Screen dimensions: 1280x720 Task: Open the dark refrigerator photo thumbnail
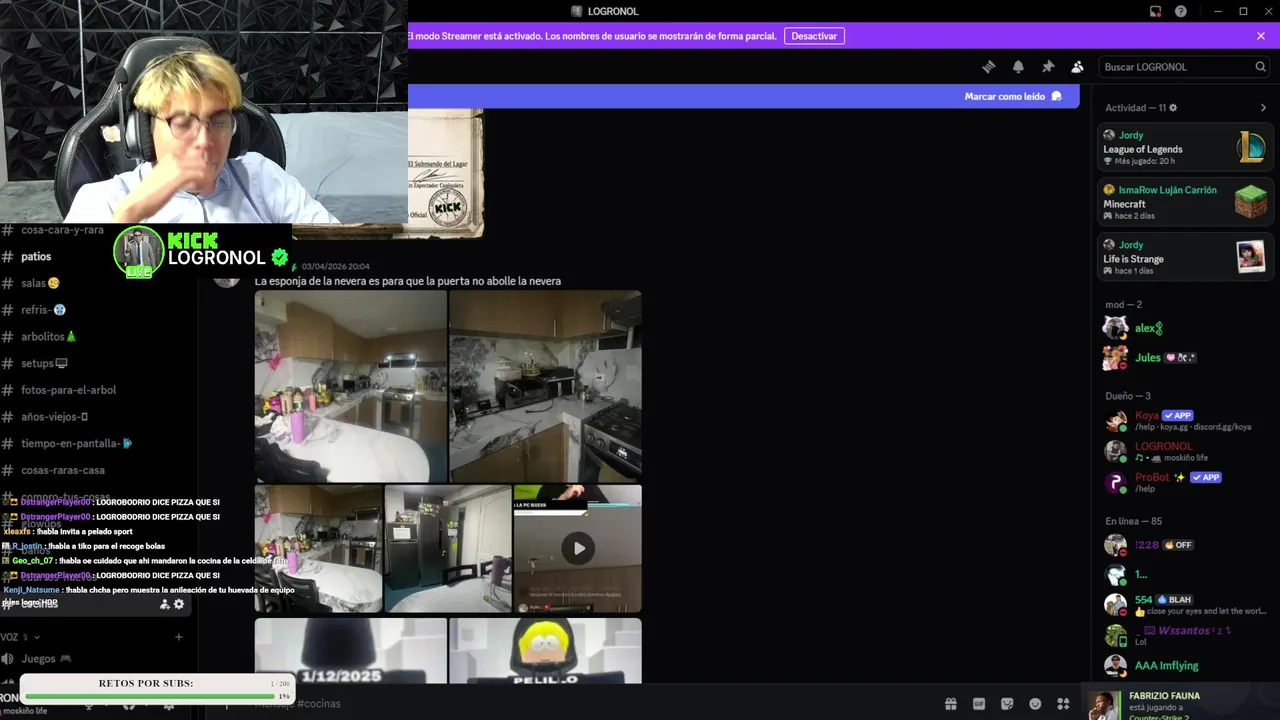448,548
